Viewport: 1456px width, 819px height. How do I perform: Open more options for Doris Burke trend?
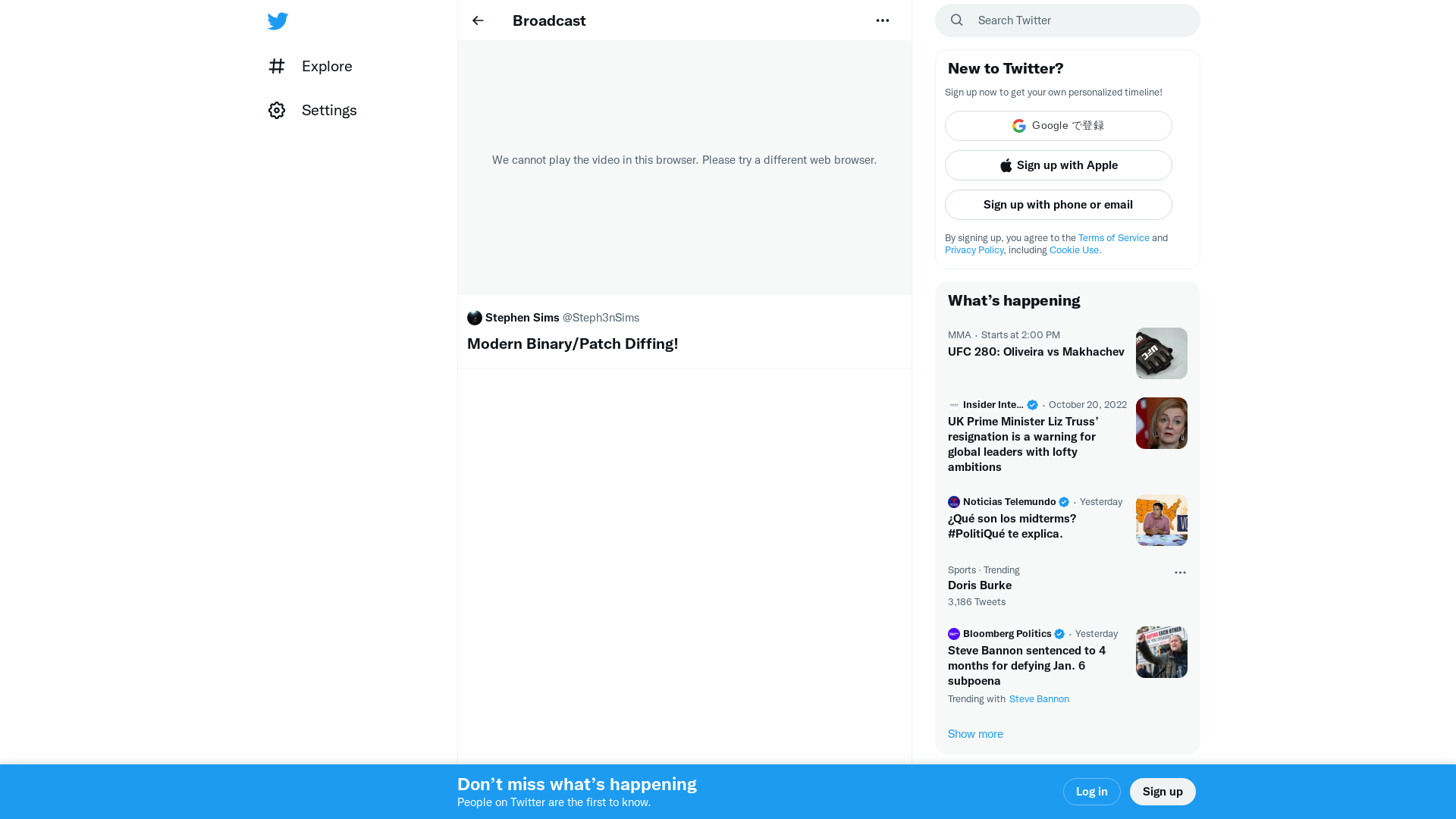(x=1179, y=573)
